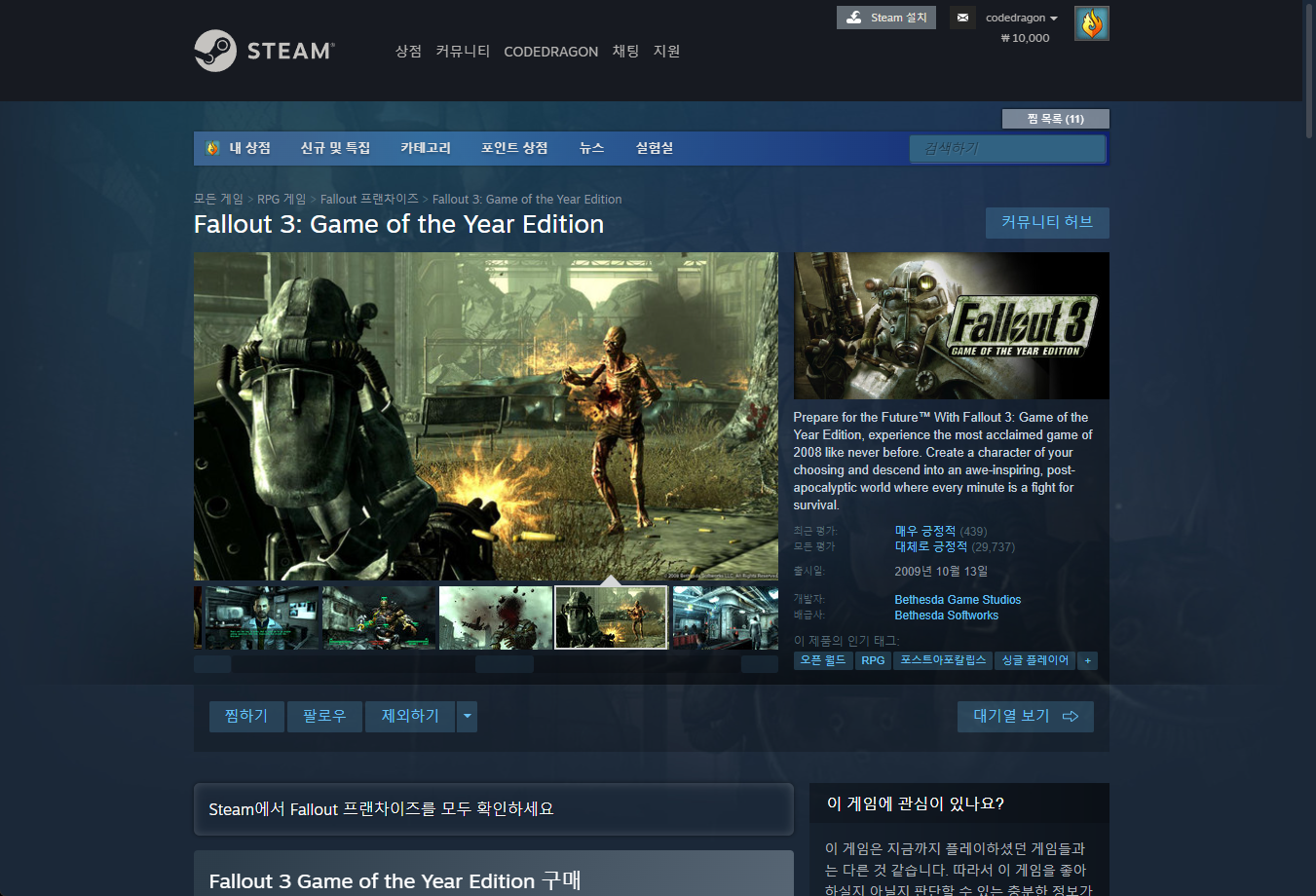Click the right thumbnail scroll arrow
This screenshot has width=1316, height=896.
tap(760, 664)
